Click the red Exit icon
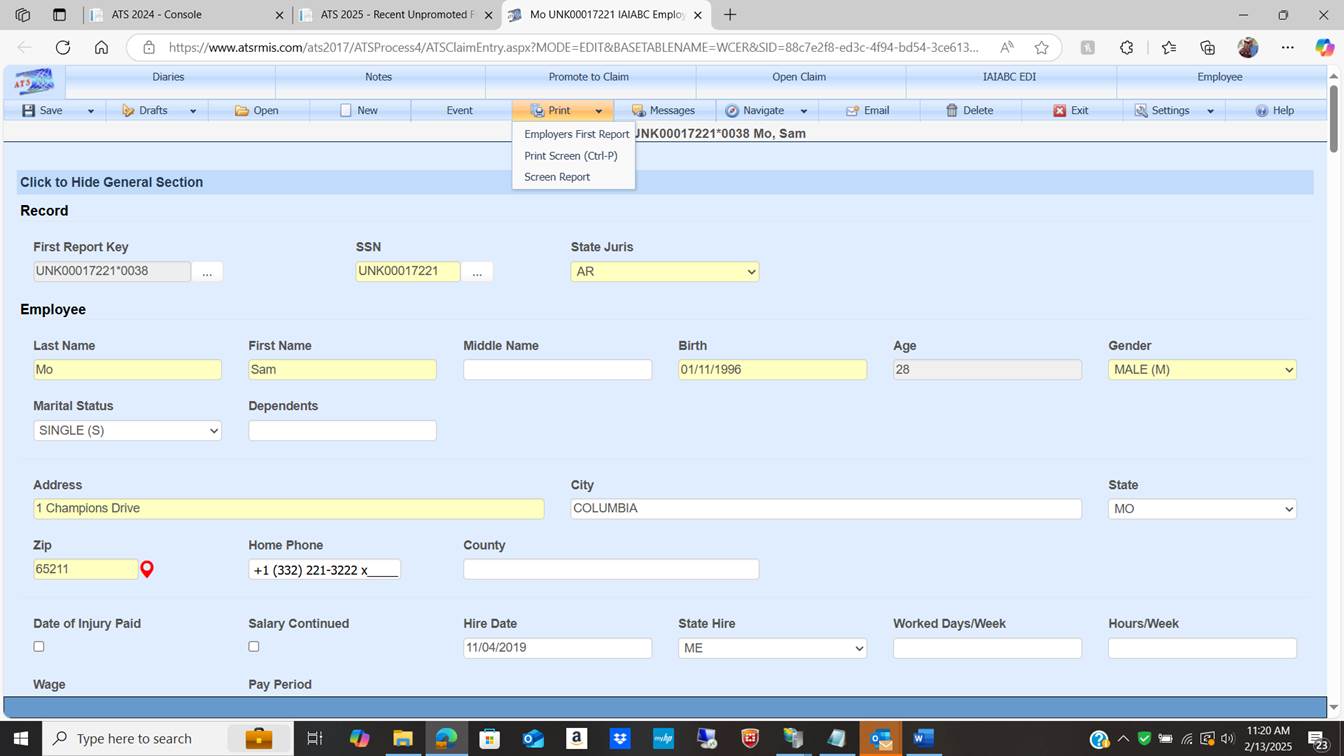 point(1059,111)
